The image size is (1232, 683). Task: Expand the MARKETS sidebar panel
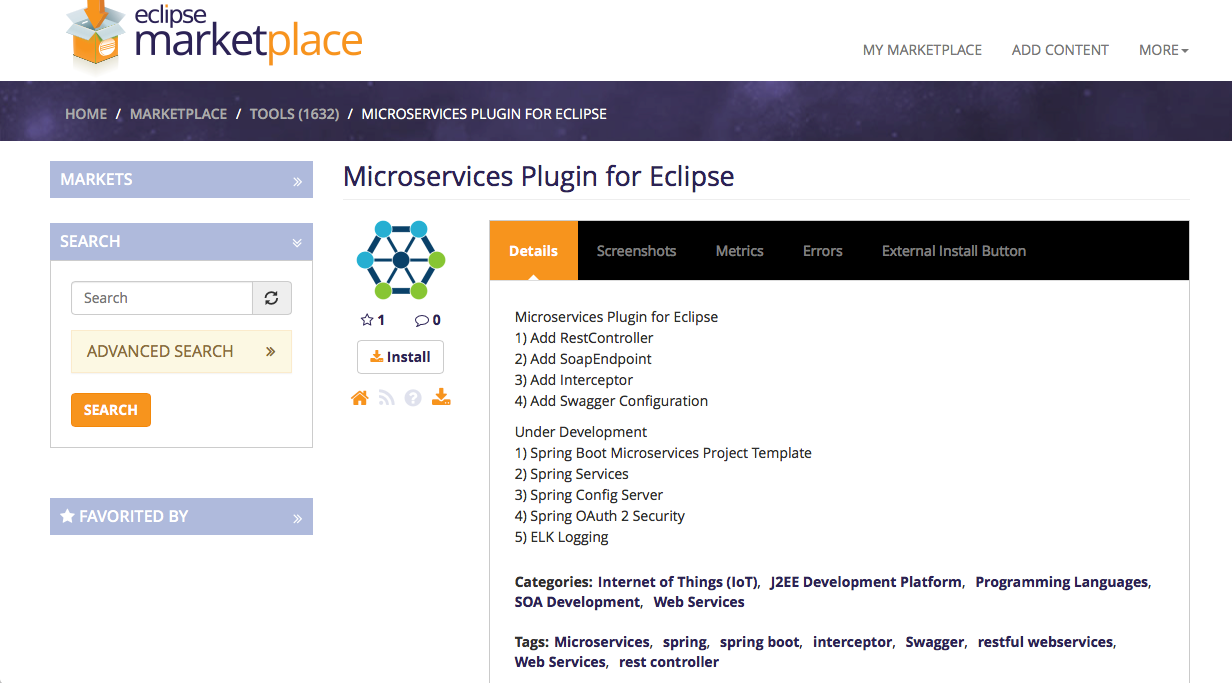tap(296, 180)
